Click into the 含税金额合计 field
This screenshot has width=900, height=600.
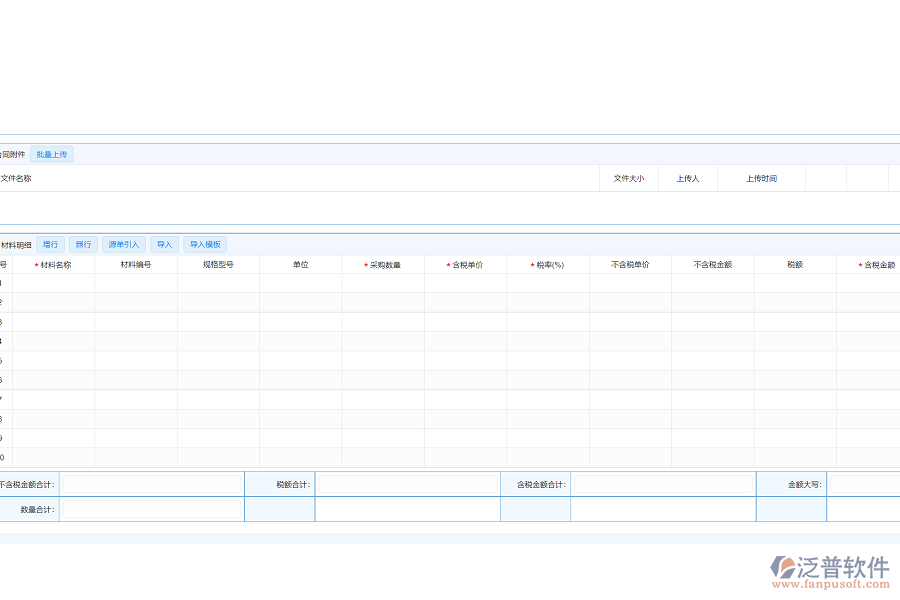(663, 484)
